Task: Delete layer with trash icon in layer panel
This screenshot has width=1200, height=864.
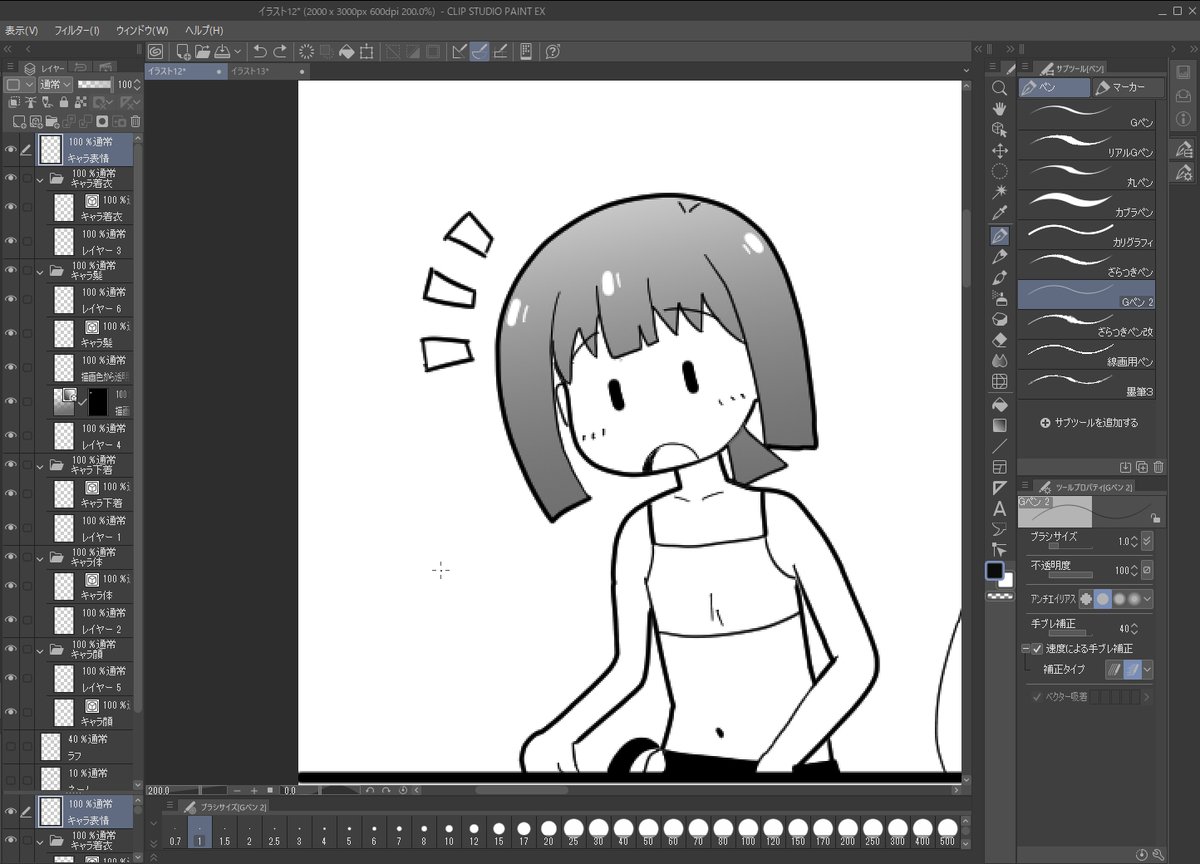Action: [136, 121]
